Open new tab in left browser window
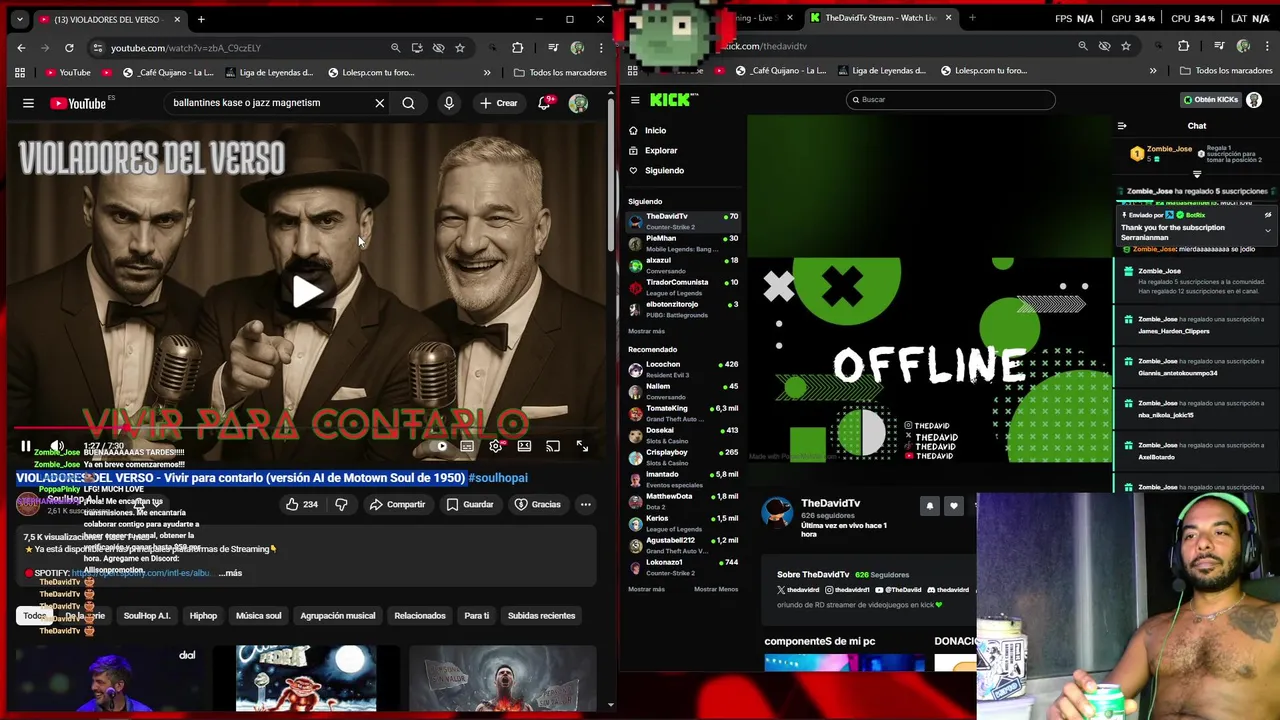 (x=201, y=20)
